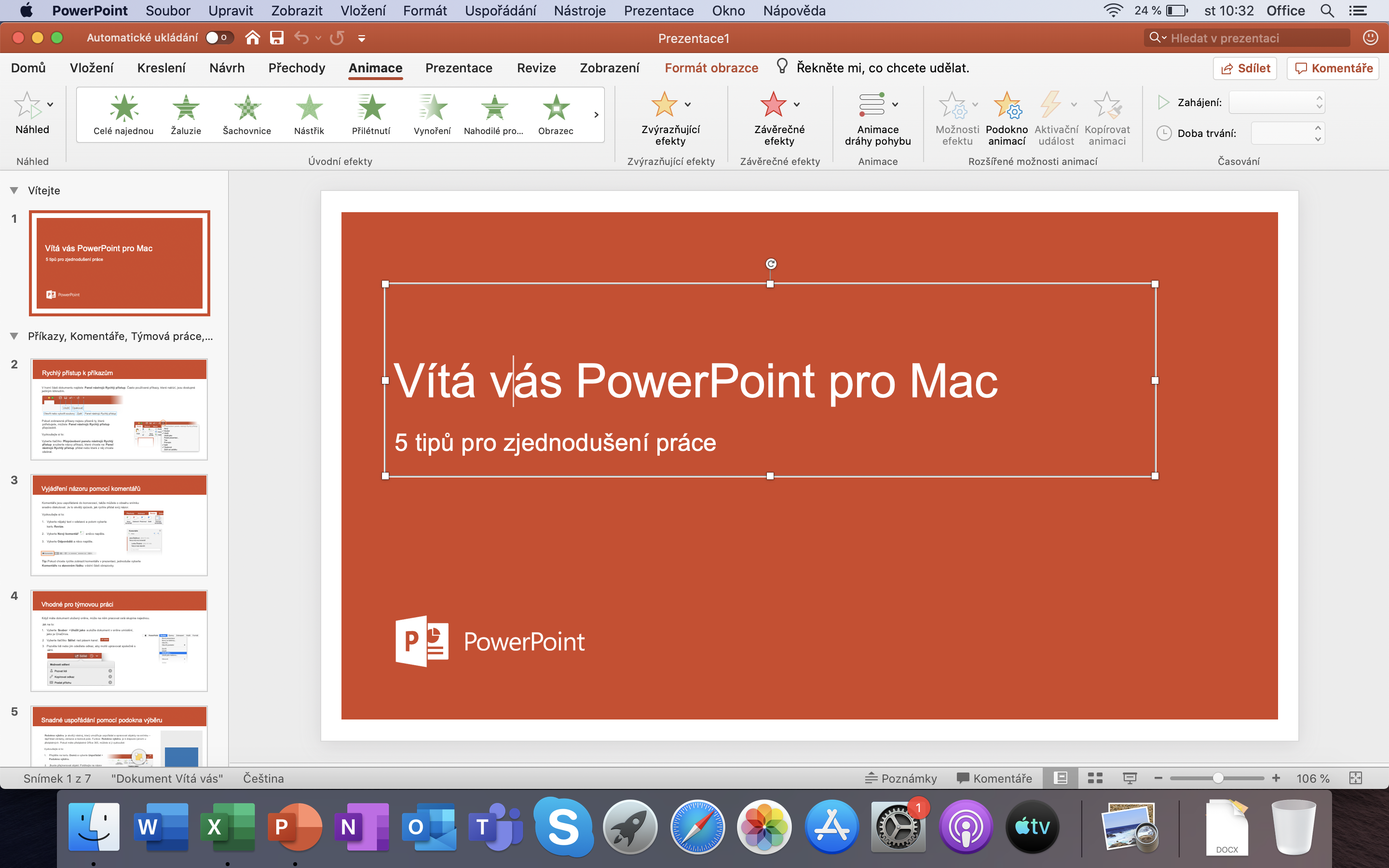Click the Náhled preview star icon
This screenshot has width=1389, height=868.
pos(27,106)
